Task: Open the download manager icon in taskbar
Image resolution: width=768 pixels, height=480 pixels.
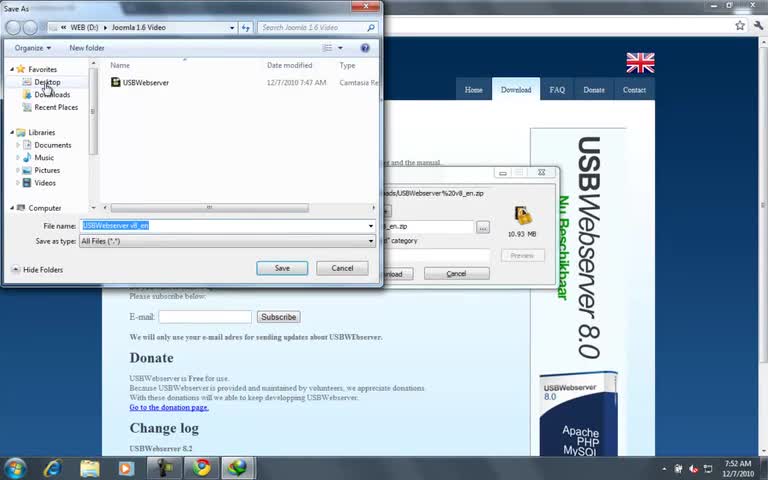Action: 238,468
